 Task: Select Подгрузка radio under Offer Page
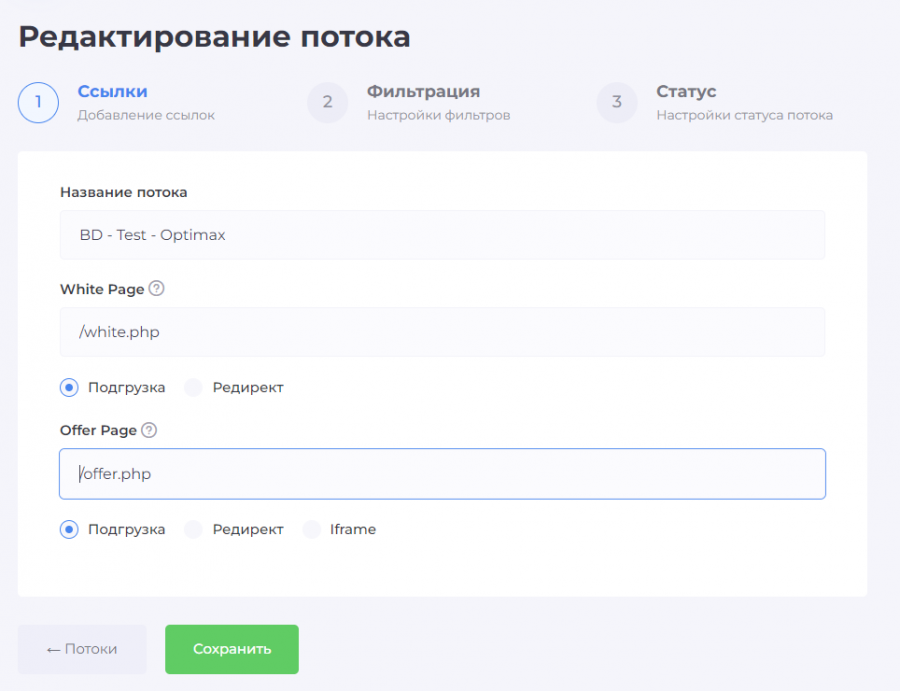69,529
